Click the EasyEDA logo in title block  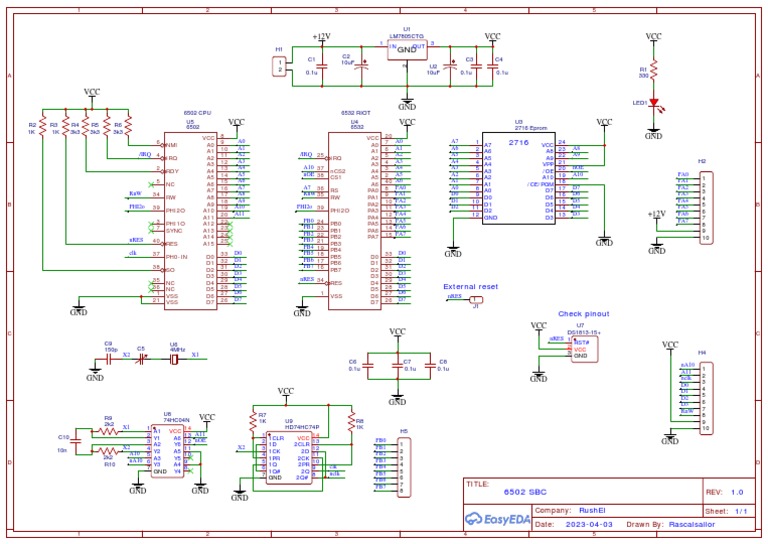coord(497,519)
